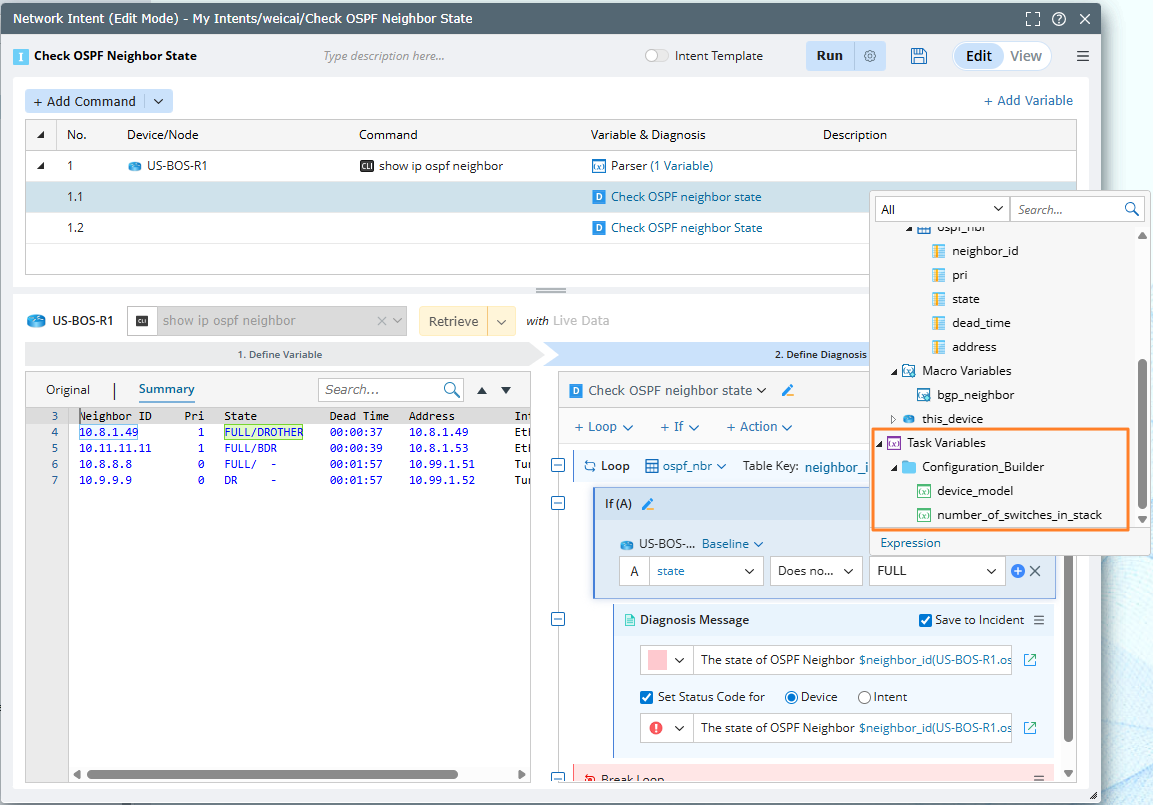This screenshot has height=805, width=1153.
Task: Click the save disk icon
Action: pos(919,56)
